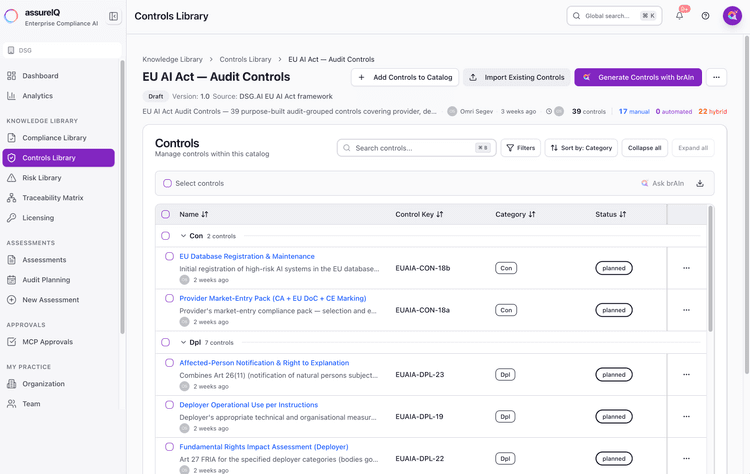The height and width of the screenshot is (474, 750).
Task: Sort the table by Category column
Action: coord(515,214)
